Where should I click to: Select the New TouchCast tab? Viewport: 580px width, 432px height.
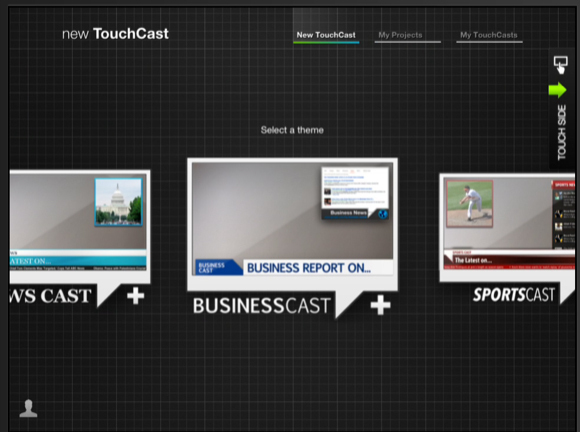coord(326,36)
